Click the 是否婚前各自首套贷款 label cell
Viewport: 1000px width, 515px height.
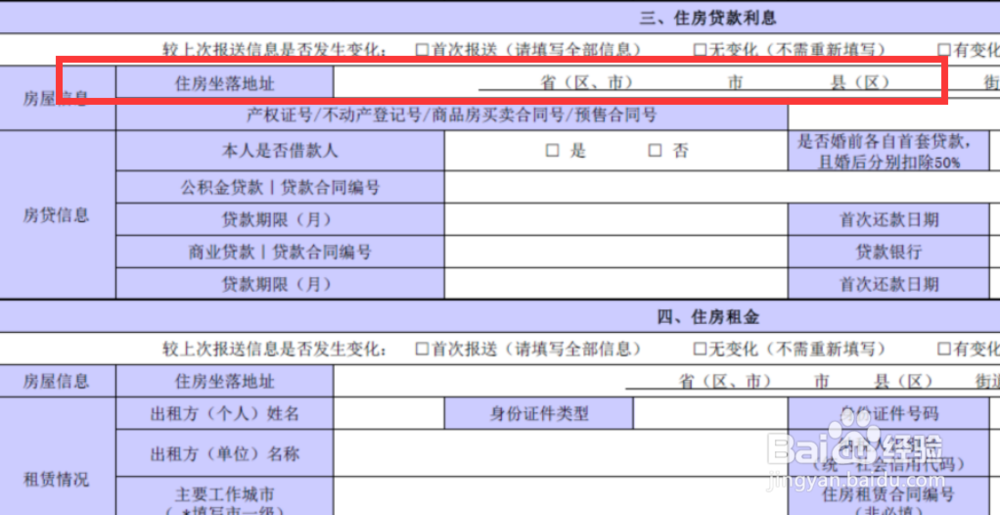point(888,151)
